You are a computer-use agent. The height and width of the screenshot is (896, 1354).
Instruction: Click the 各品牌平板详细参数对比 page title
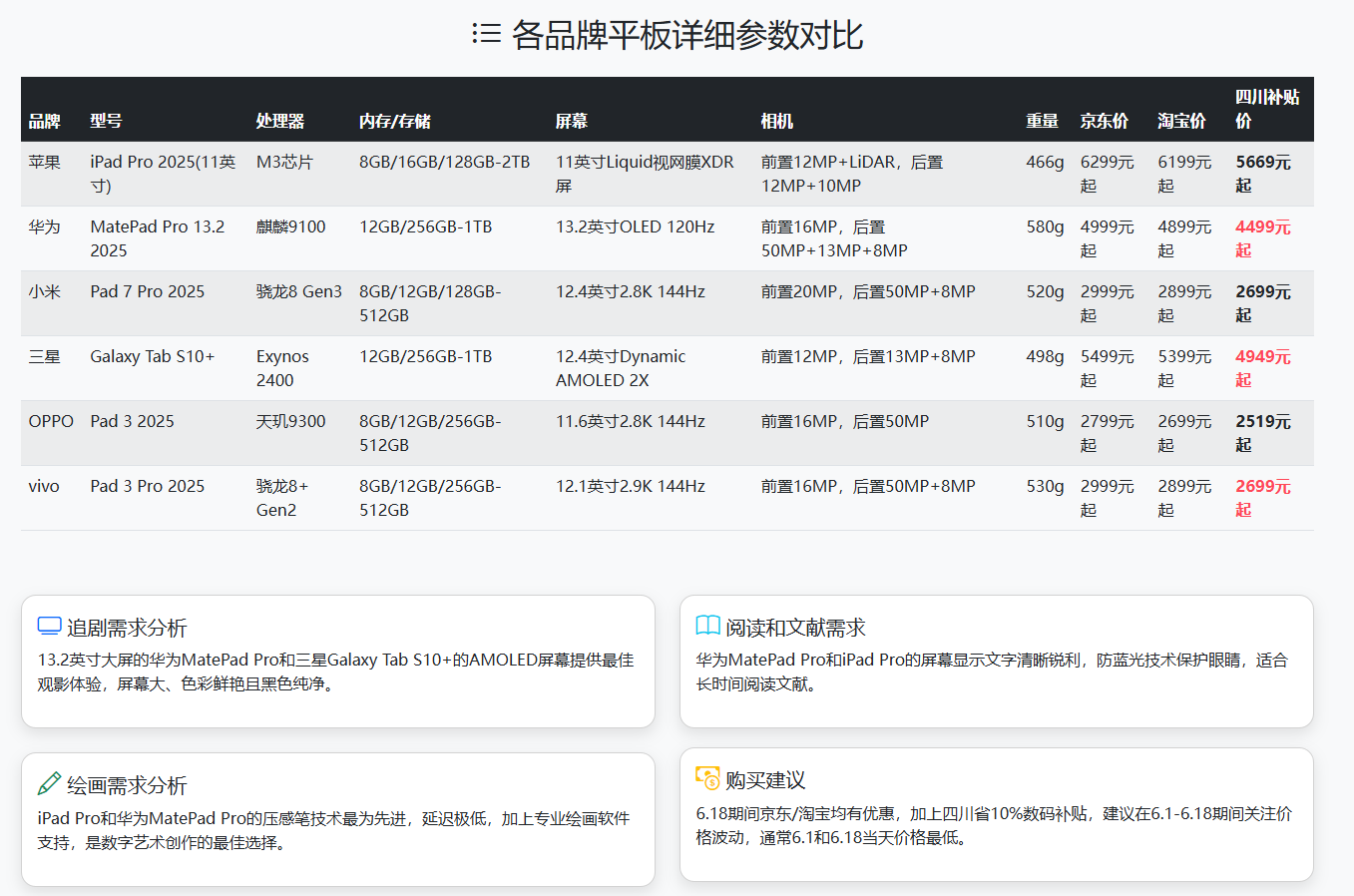click(x=687, y=35)
